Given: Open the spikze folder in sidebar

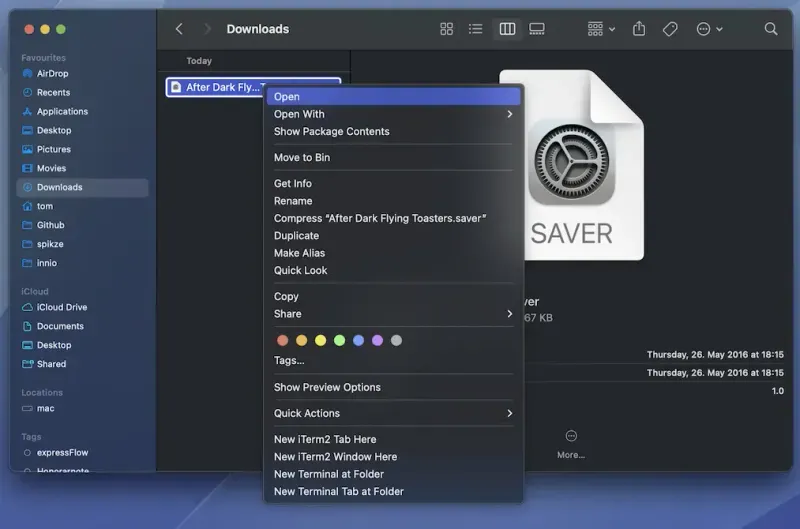Looking at the screenshot, I should tap(83, 244).
